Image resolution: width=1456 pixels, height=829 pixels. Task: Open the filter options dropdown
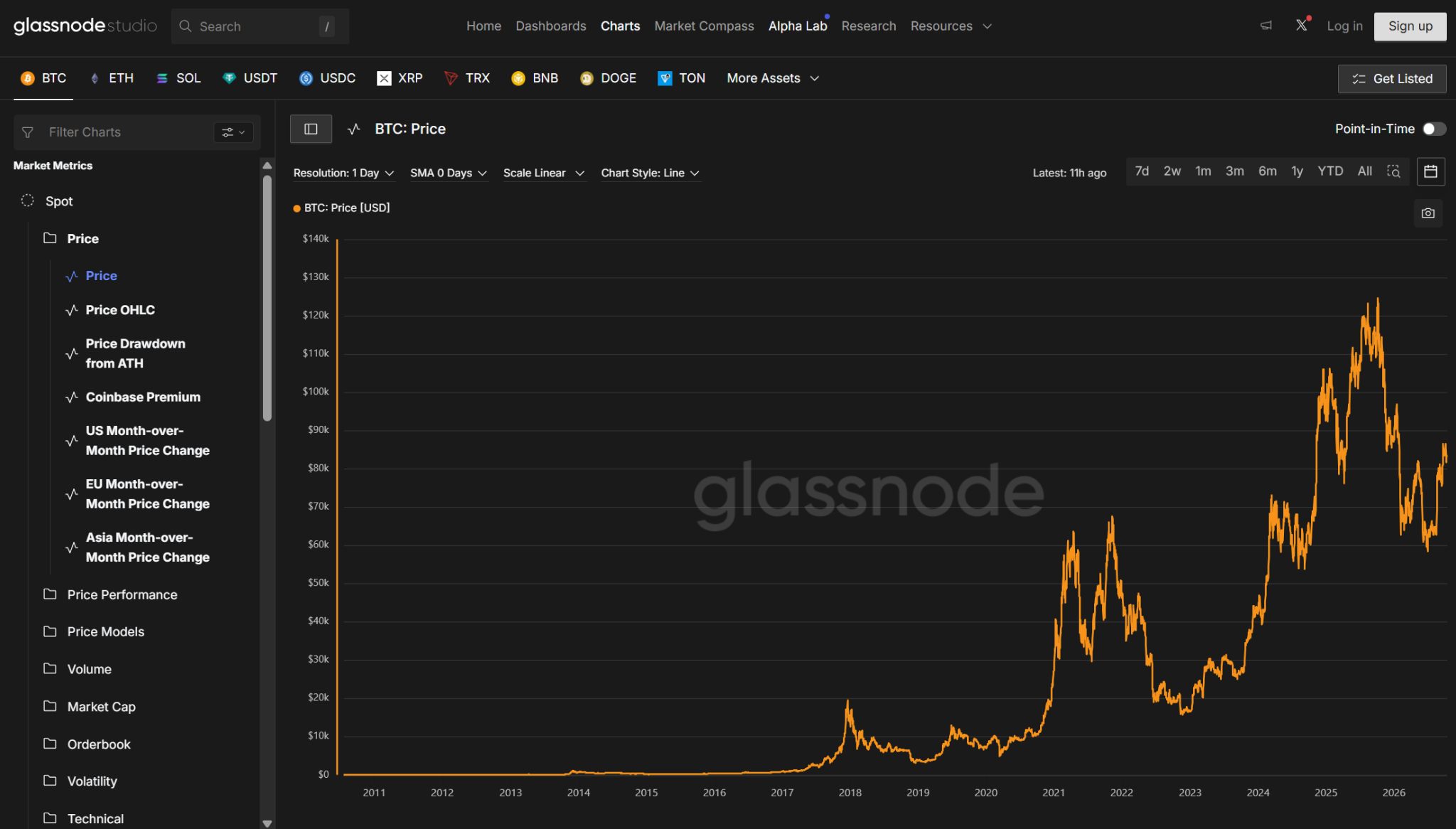pyautogui.click(x=233, y=132)
